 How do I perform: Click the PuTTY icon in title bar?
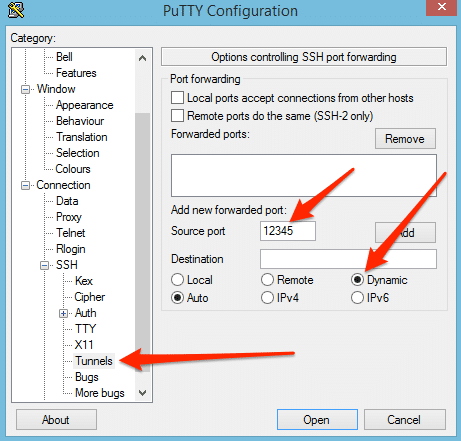click(x=16, y=10)
